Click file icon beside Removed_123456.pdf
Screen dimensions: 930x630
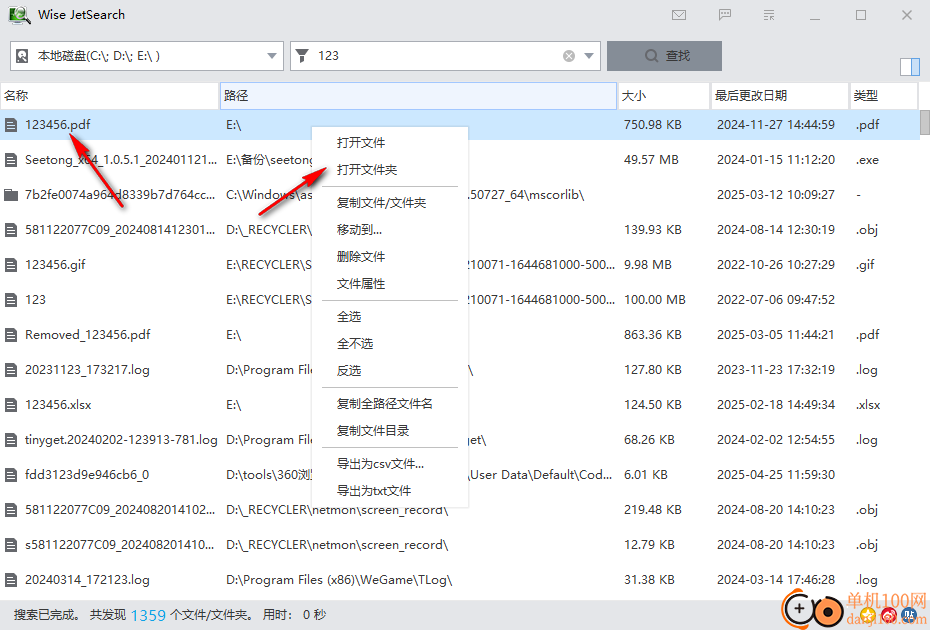(x=11, y=335)
